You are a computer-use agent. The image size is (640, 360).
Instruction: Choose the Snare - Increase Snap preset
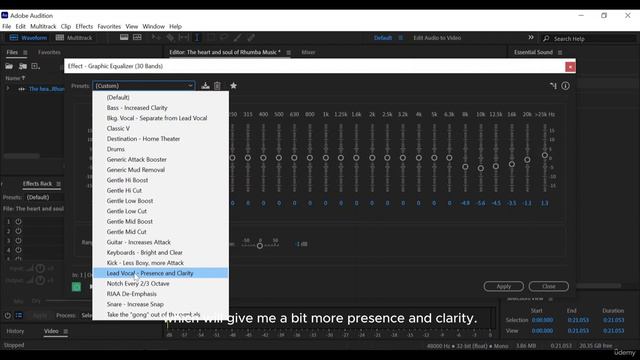160,304
